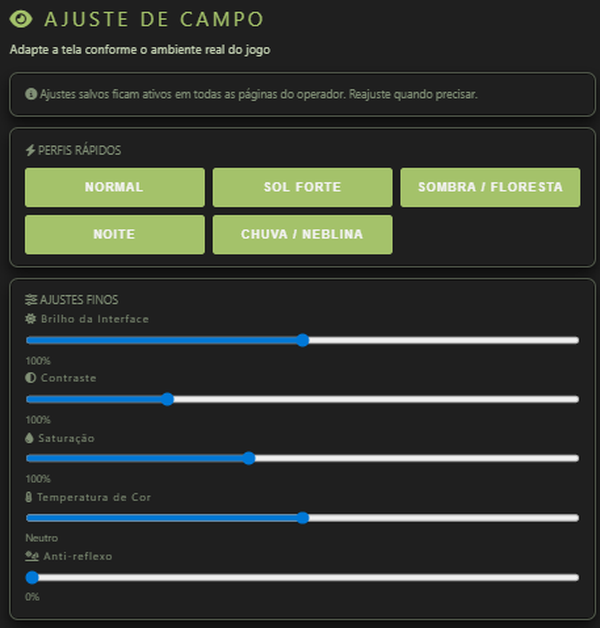Click the info icon in saved-settings notice
Screen dimensions: 600x628
31,94
